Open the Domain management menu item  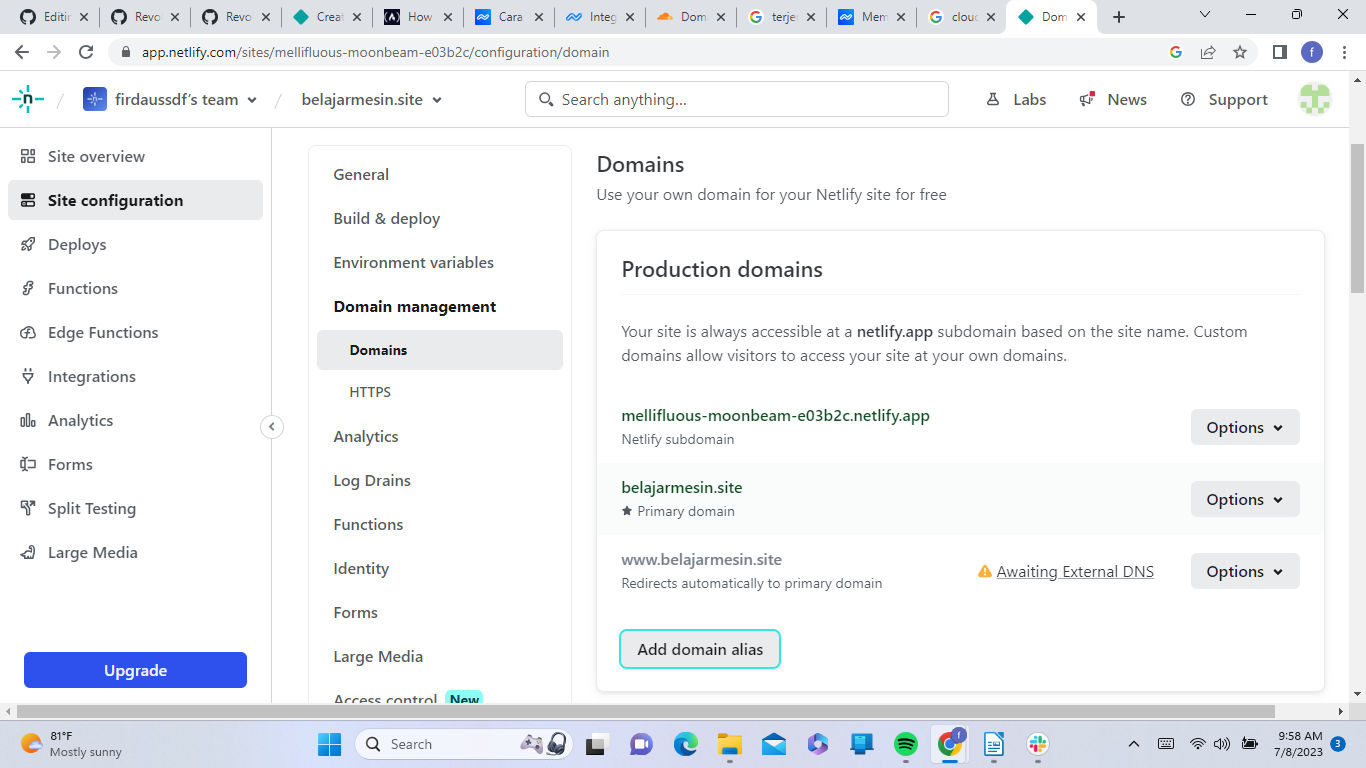pos(414,306)
